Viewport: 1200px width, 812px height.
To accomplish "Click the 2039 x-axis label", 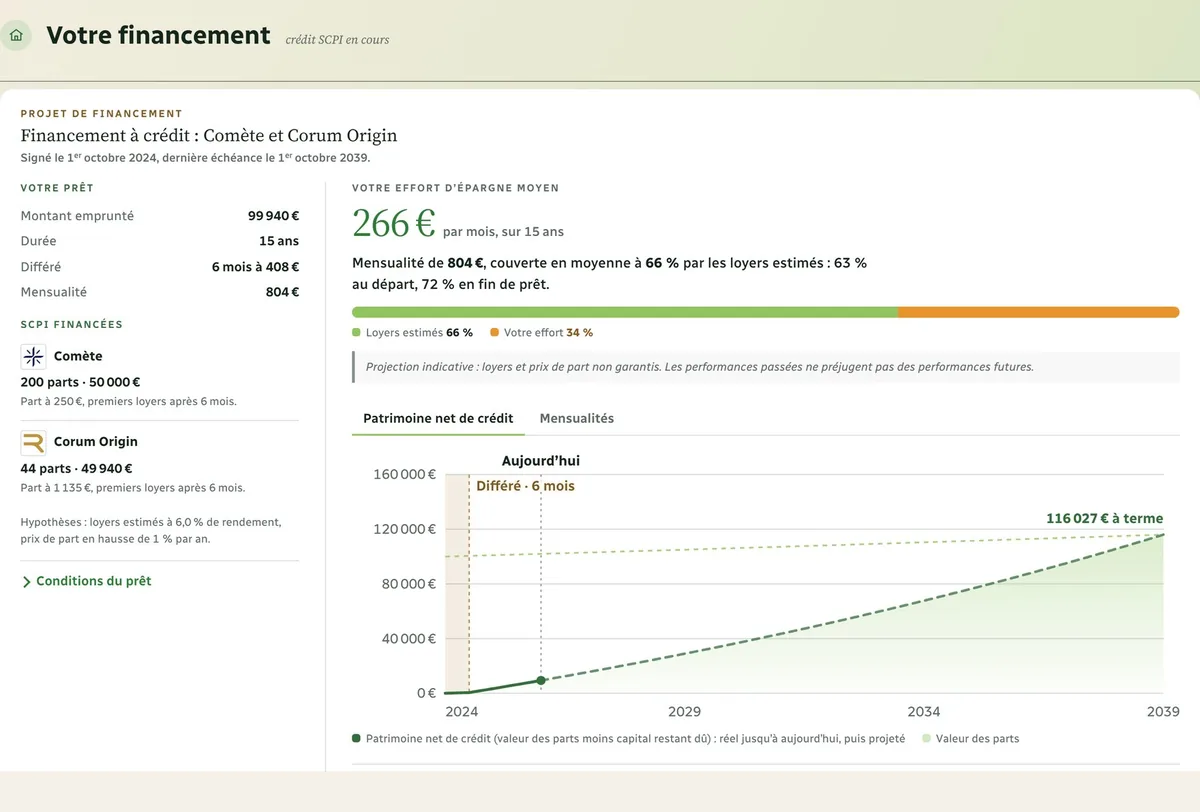I will click(1162, 712).
